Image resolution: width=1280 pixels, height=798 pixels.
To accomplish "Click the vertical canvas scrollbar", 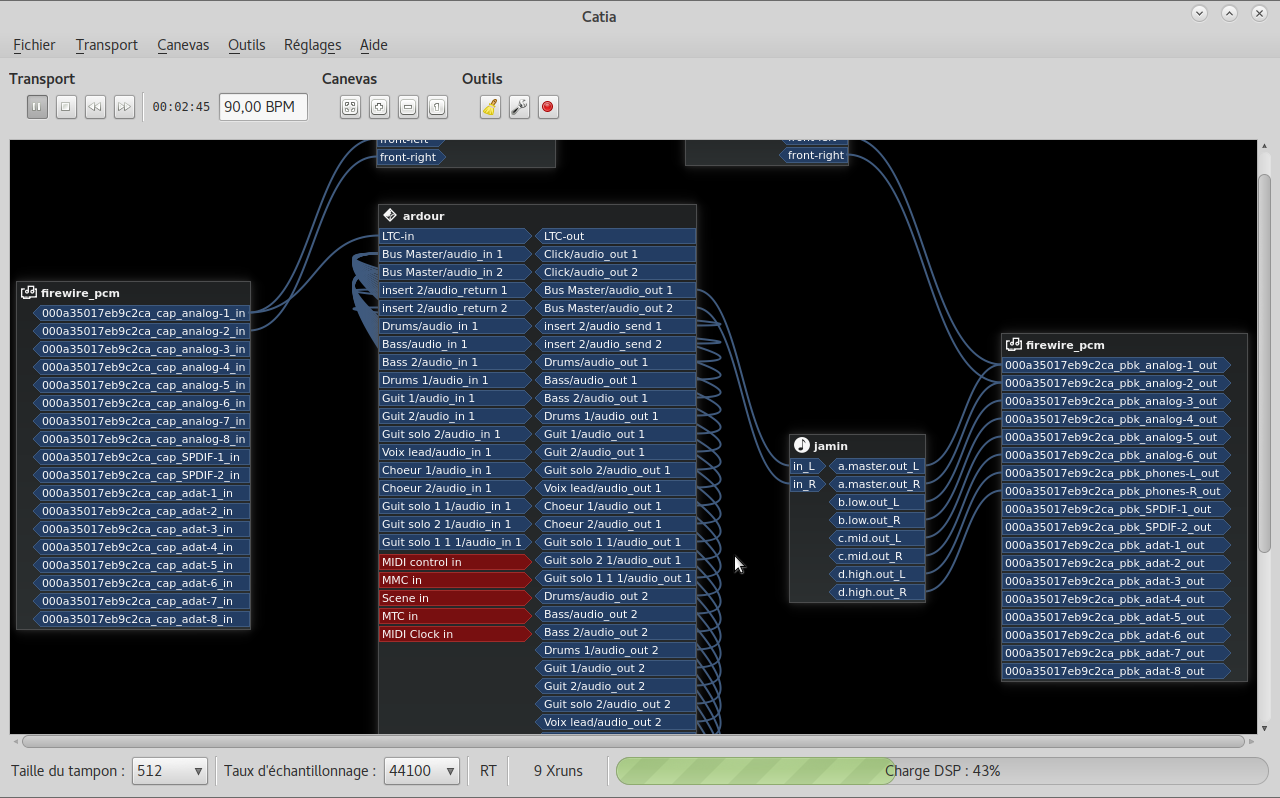I will click(1264, 365).
